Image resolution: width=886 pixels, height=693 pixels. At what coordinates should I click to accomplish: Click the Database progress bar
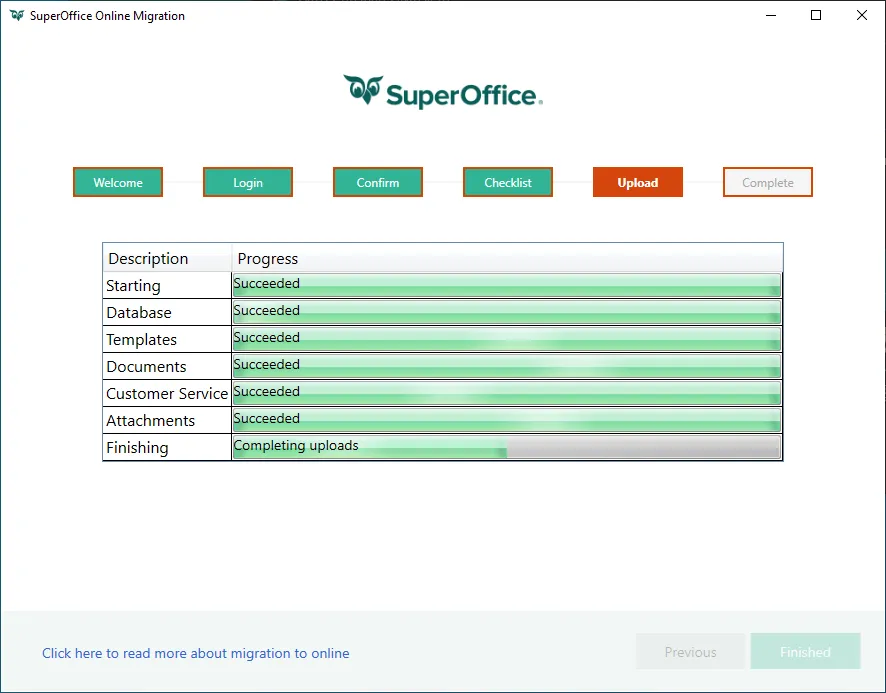[507, 312]
